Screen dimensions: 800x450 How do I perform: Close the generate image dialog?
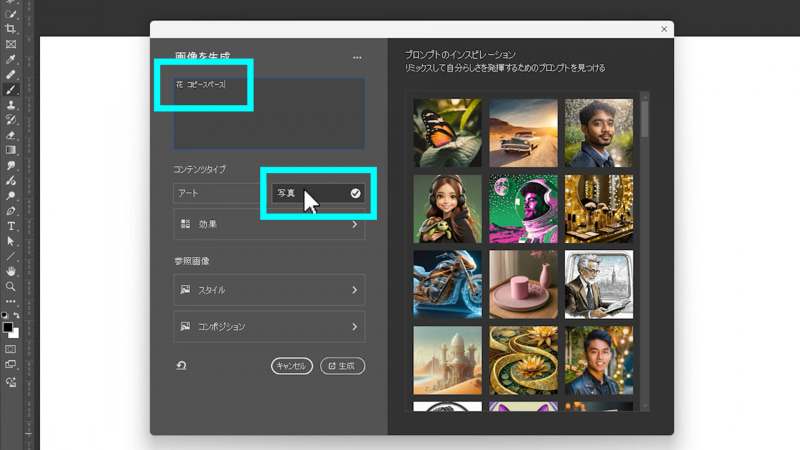664,29
